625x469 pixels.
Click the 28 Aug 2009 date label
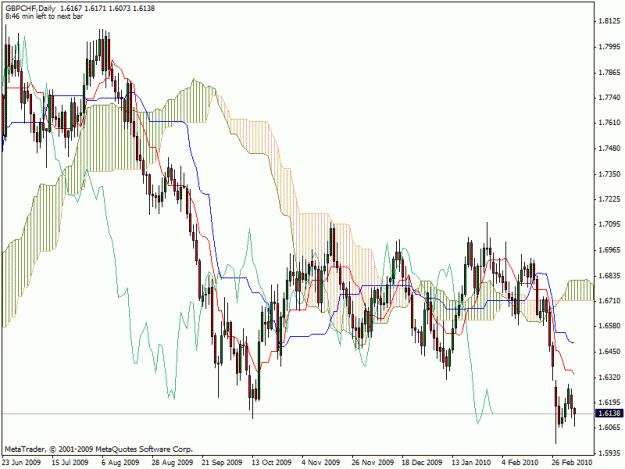pyautogui.click(x=172, y=462)
